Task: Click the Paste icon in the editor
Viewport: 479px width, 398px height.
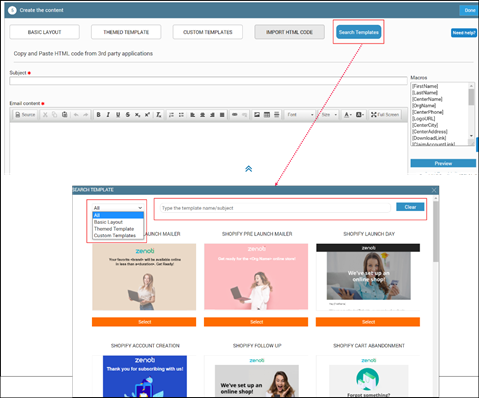Action: 65,115
